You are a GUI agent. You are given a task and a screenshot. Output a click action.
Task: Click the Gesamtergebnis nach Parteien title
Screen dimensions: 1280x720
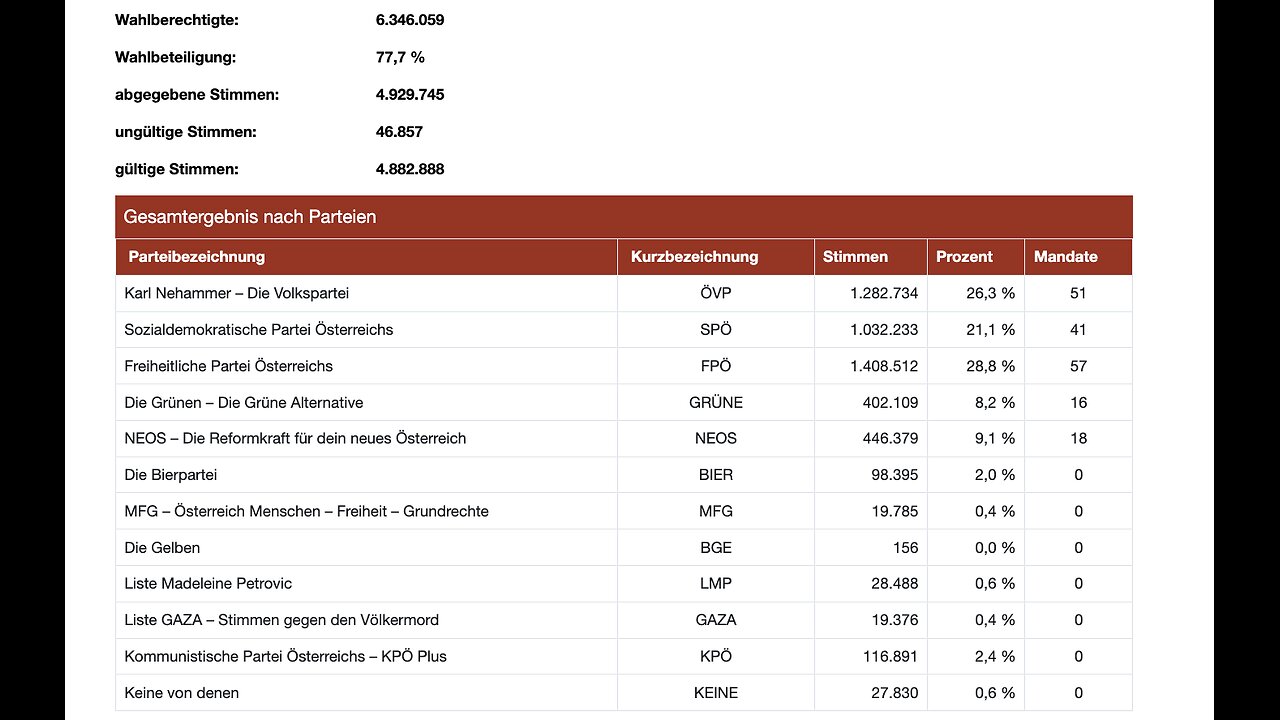click(250, 217)
